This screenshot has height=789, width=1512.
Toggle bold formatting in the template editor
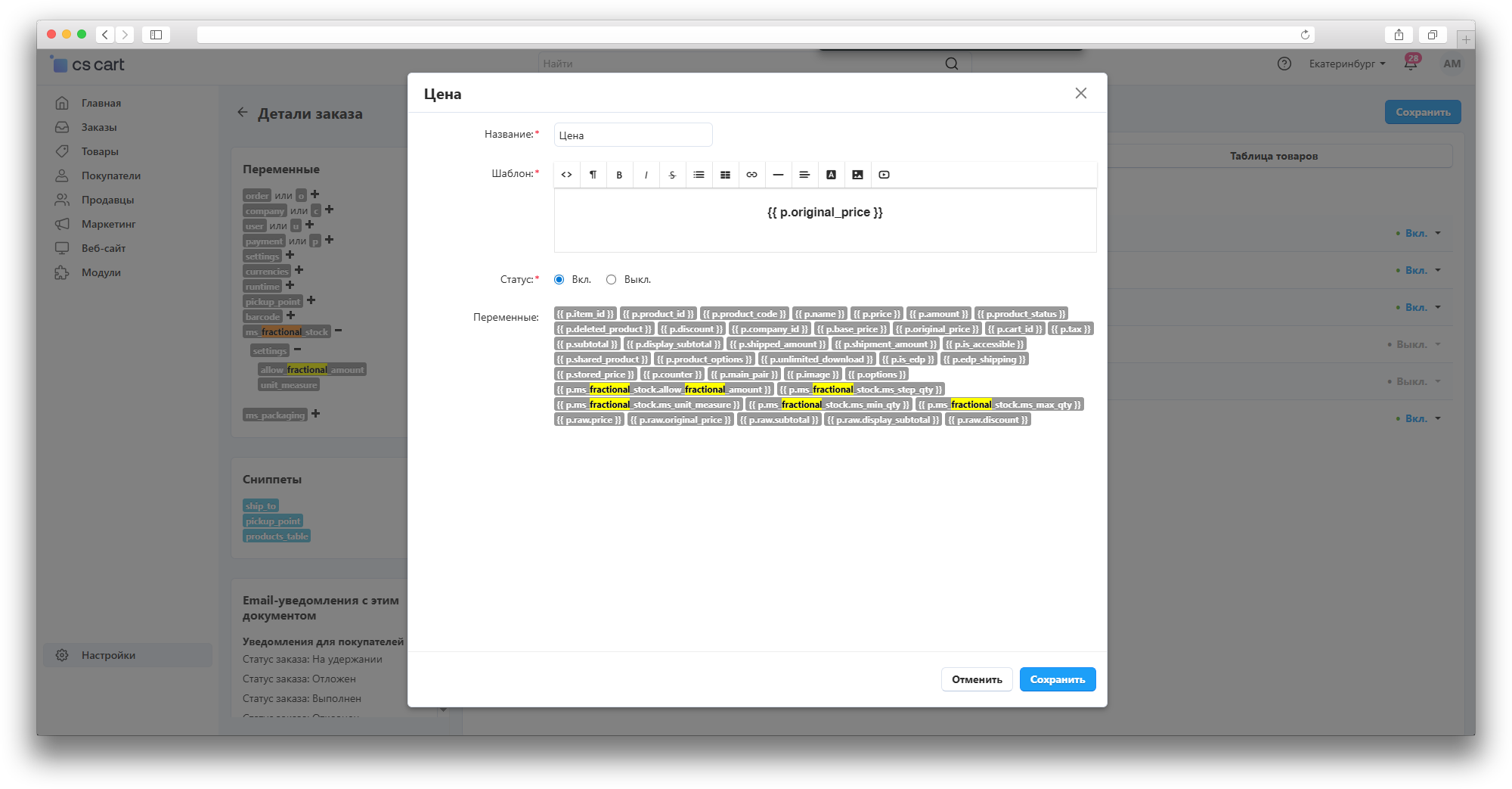pyautogui.click(x=619, y=175)
